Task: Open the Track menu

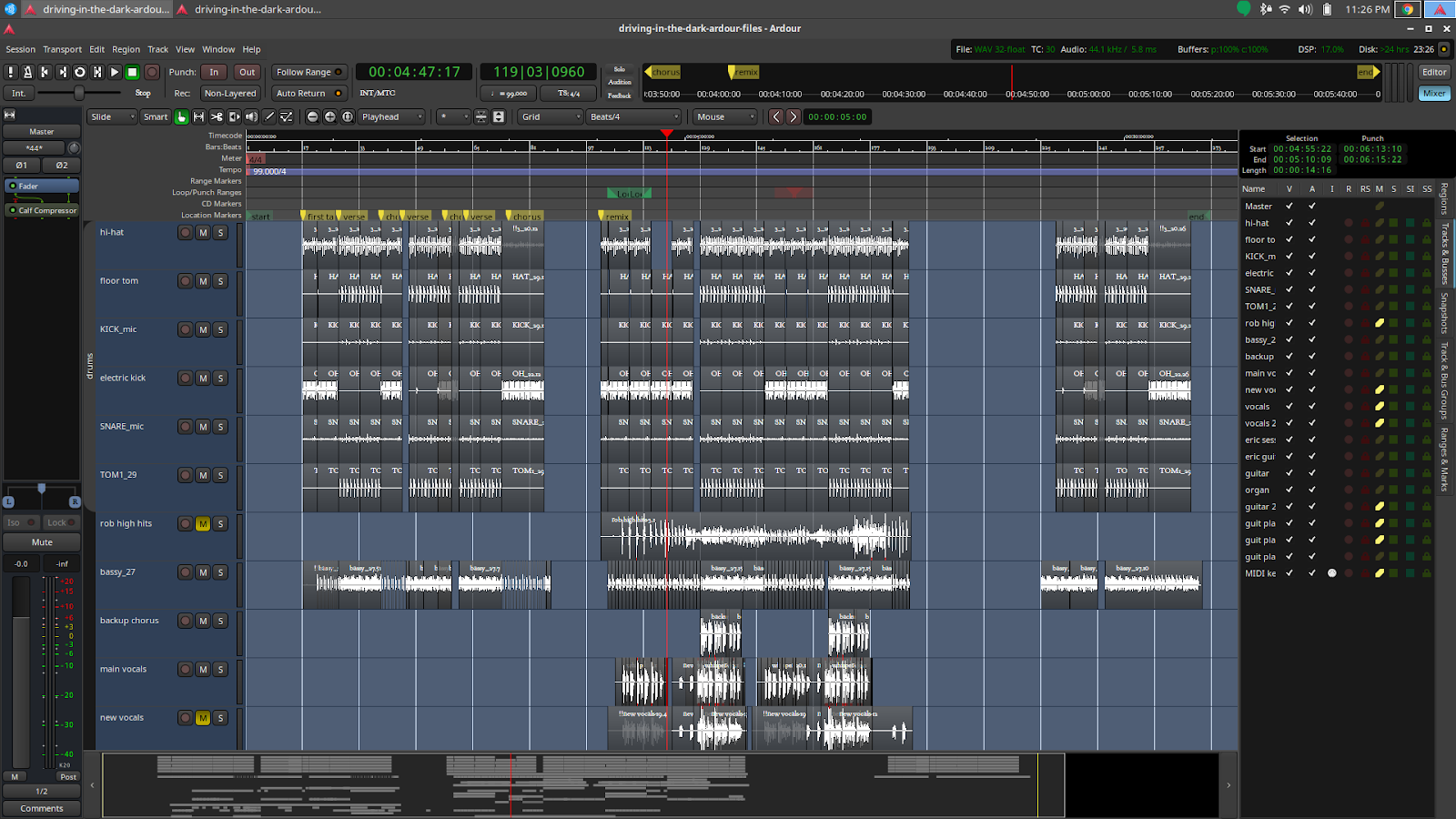Action: [x=158, y=49]
